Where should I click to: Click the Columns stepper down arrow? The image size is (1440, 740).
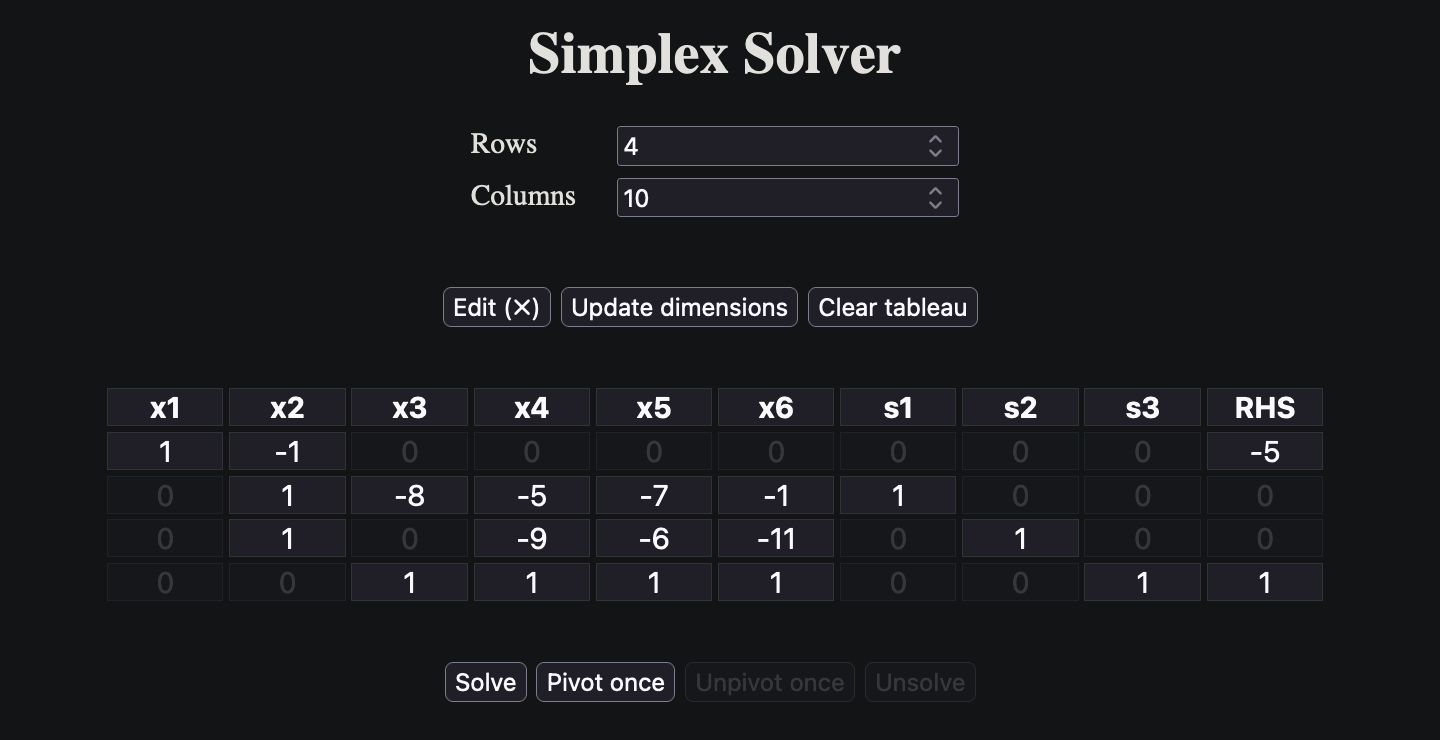tap(935, 204)
